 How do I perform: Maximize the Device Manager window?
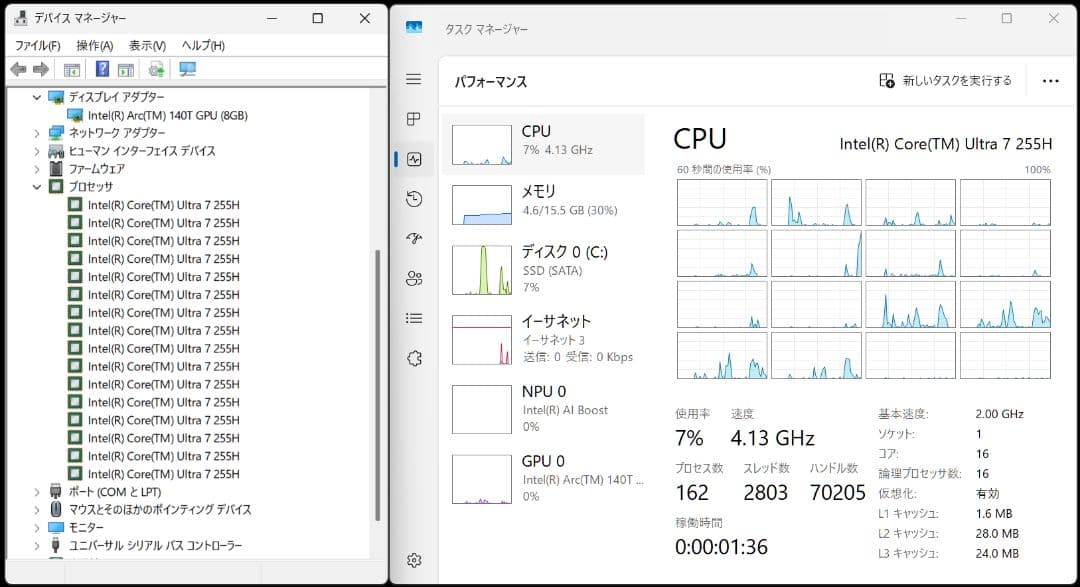pos(318,19)
